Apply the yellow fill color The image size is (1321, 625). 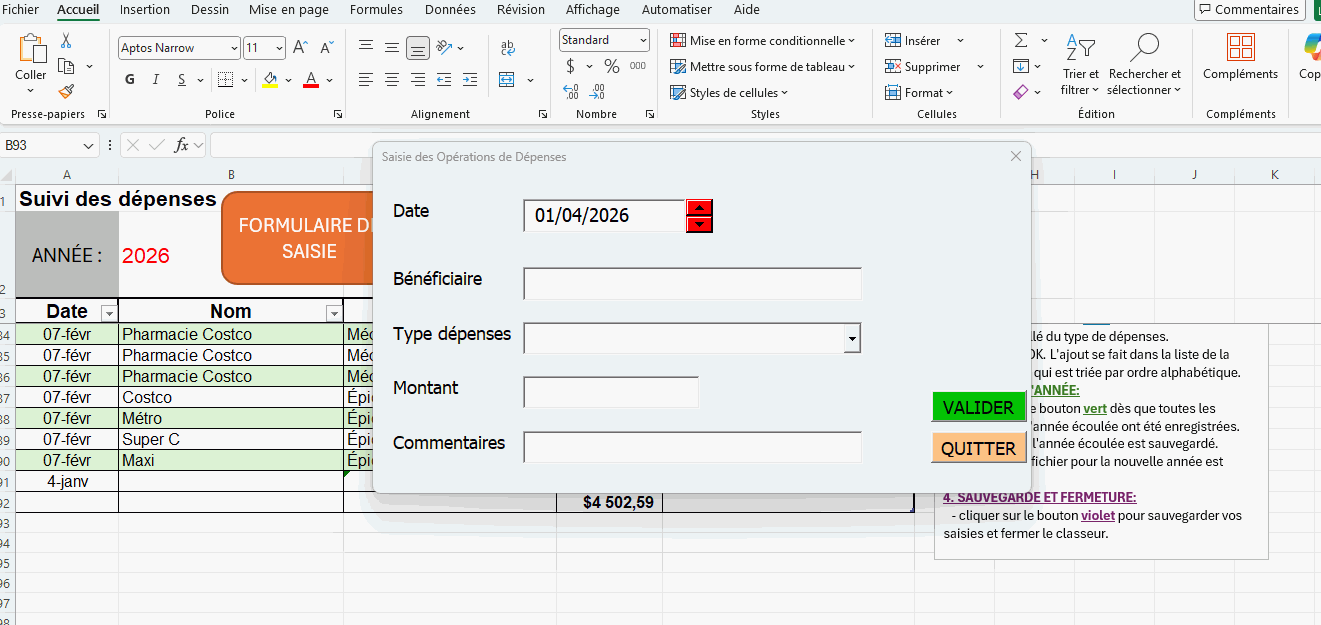tap(270, 80)
